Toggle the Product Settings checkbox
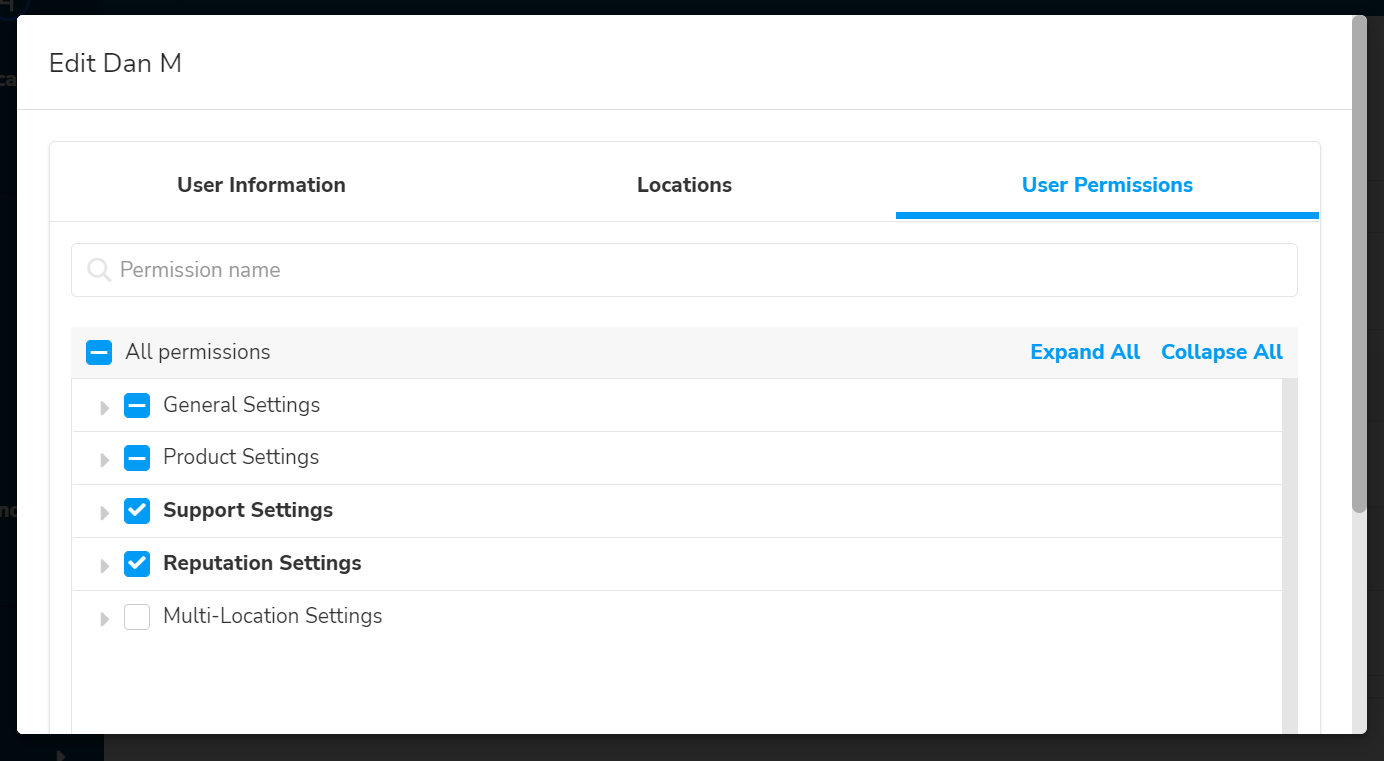 coord(137,458)
